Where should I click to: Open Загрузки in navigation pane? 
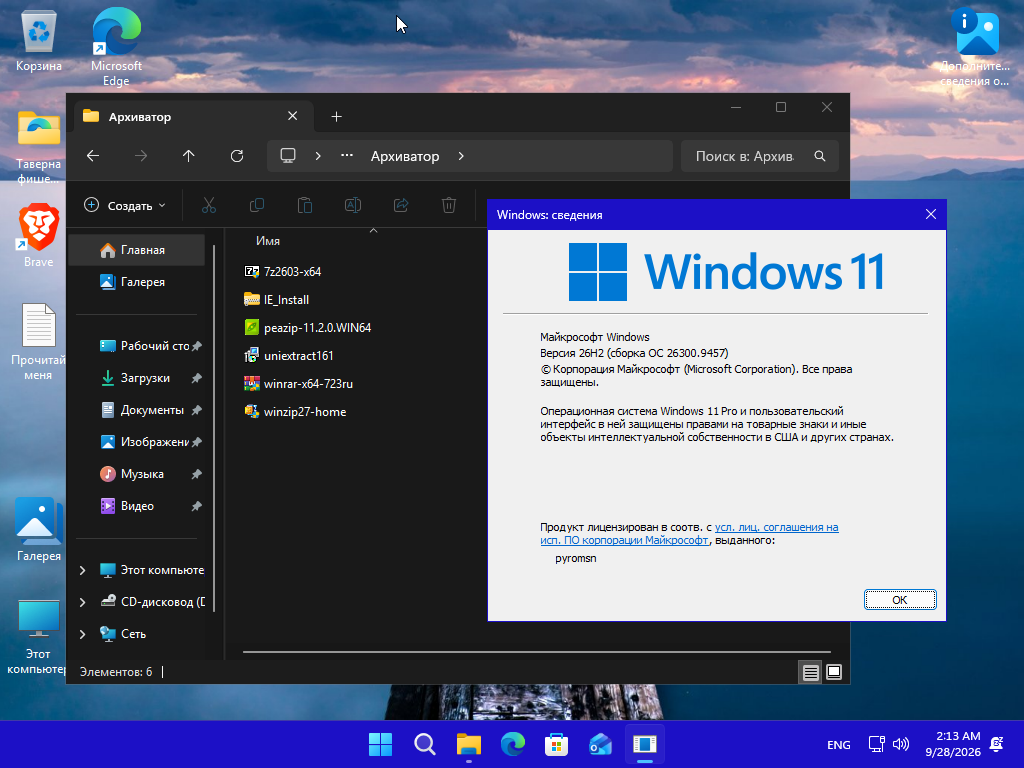[x=136, y=378]
